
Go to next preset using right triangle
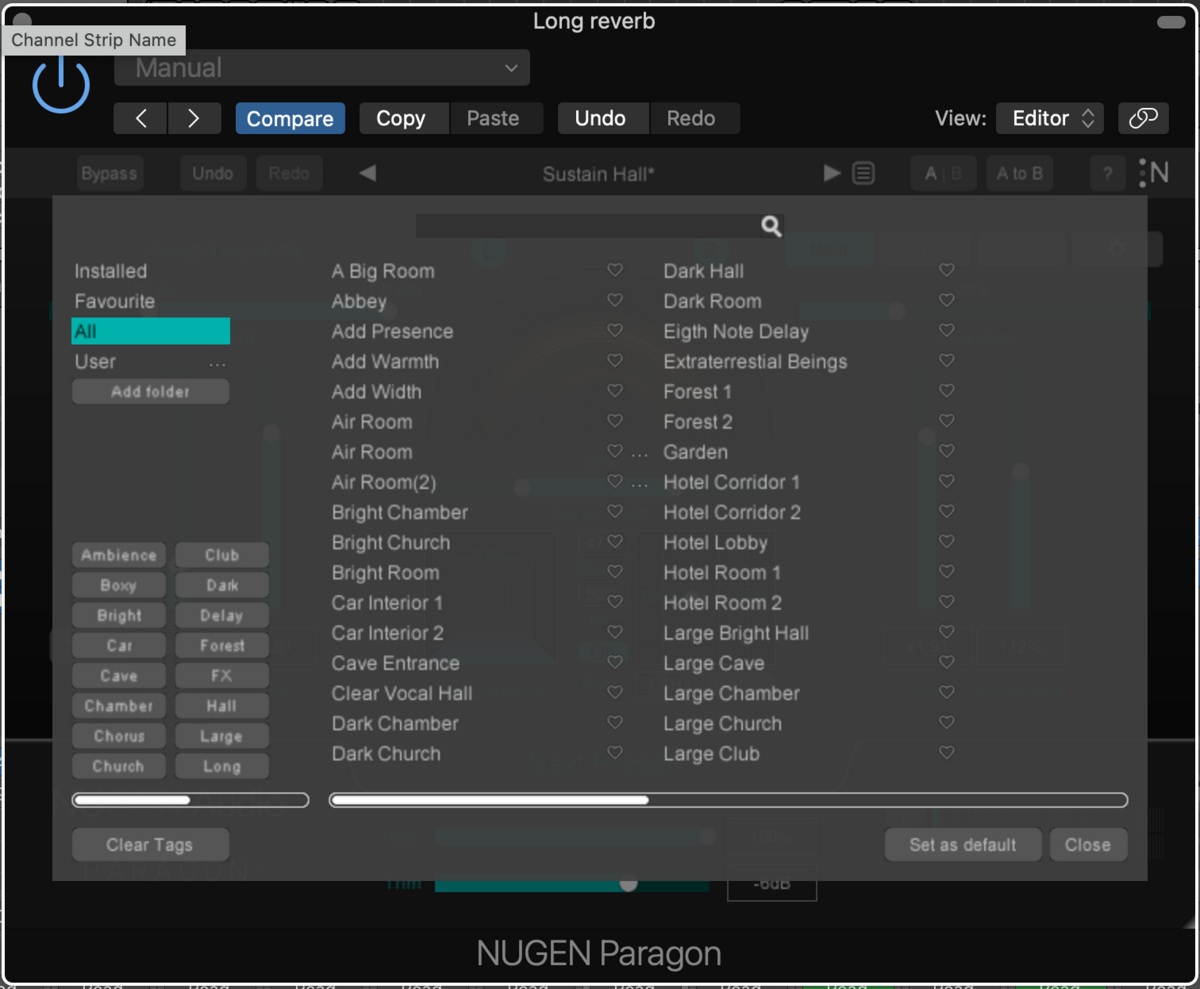[831, 173]
